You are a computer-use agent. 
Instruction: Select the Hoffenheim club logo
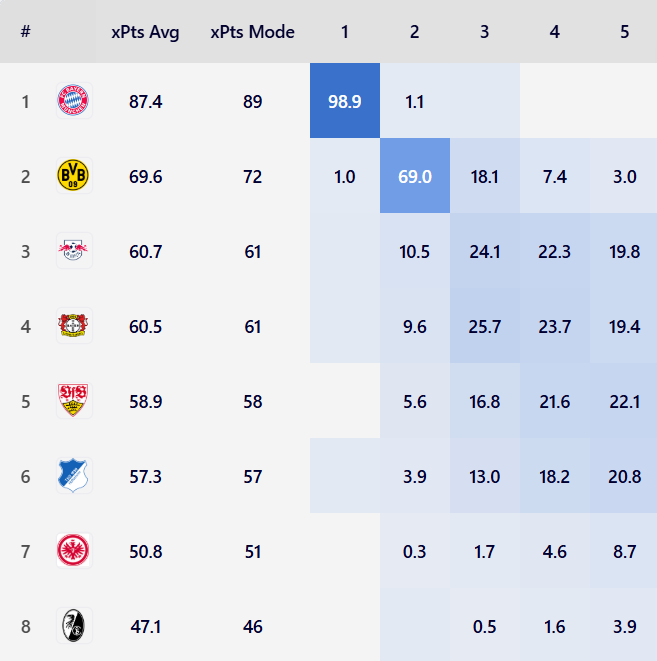74,476
